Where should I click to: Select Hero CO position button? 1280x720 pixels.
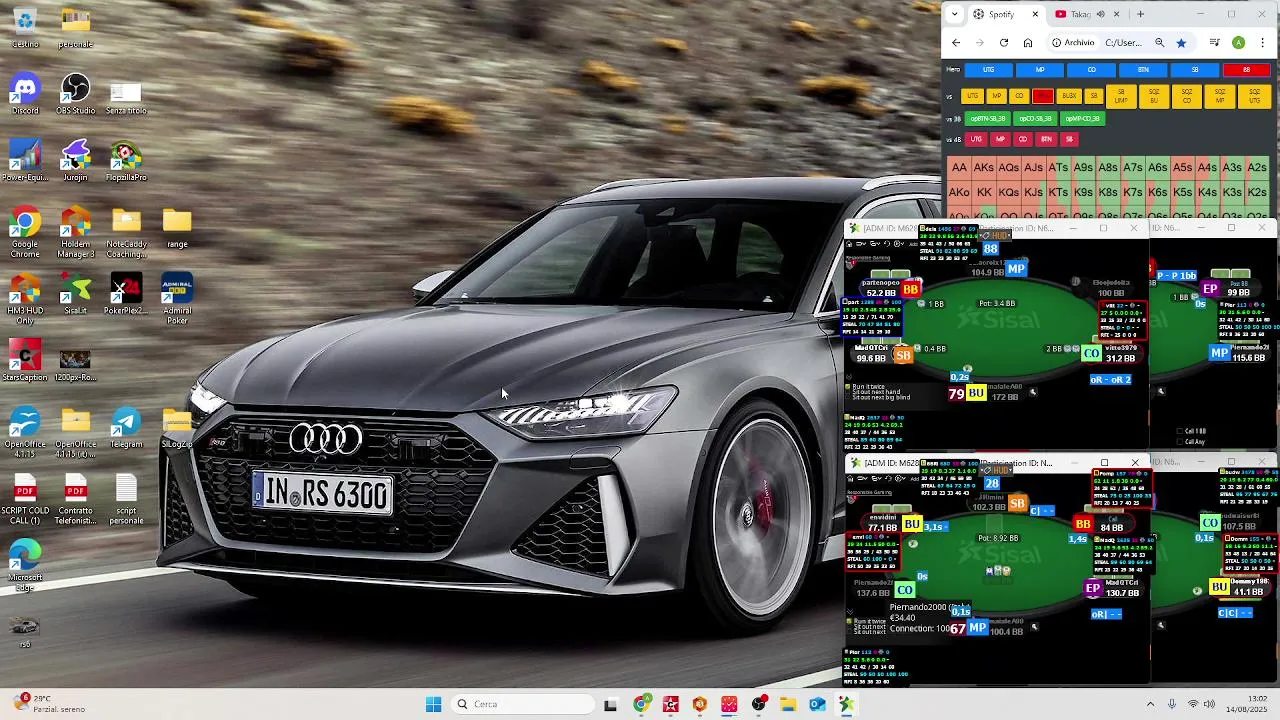pos(1091,70)
